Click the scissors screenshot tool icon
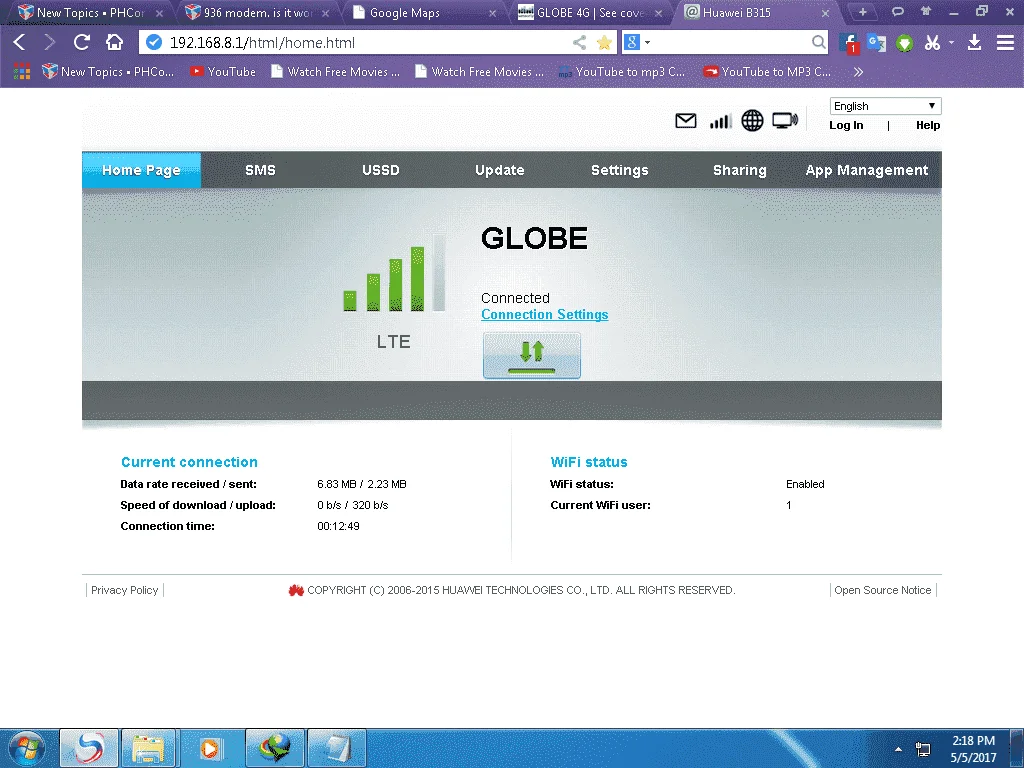This screenshot has height=768, width=1024. coord(932,43)
